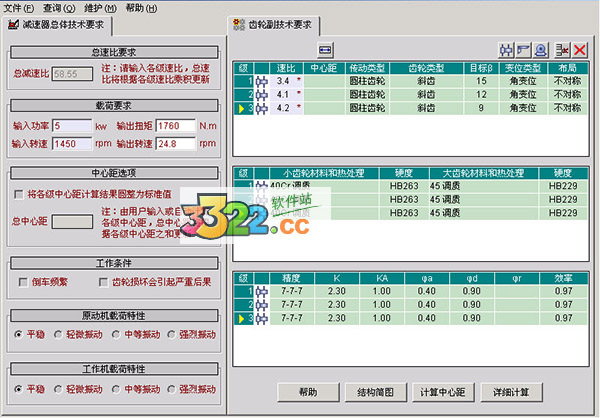Click the 详细计算 button

(511, 392)
